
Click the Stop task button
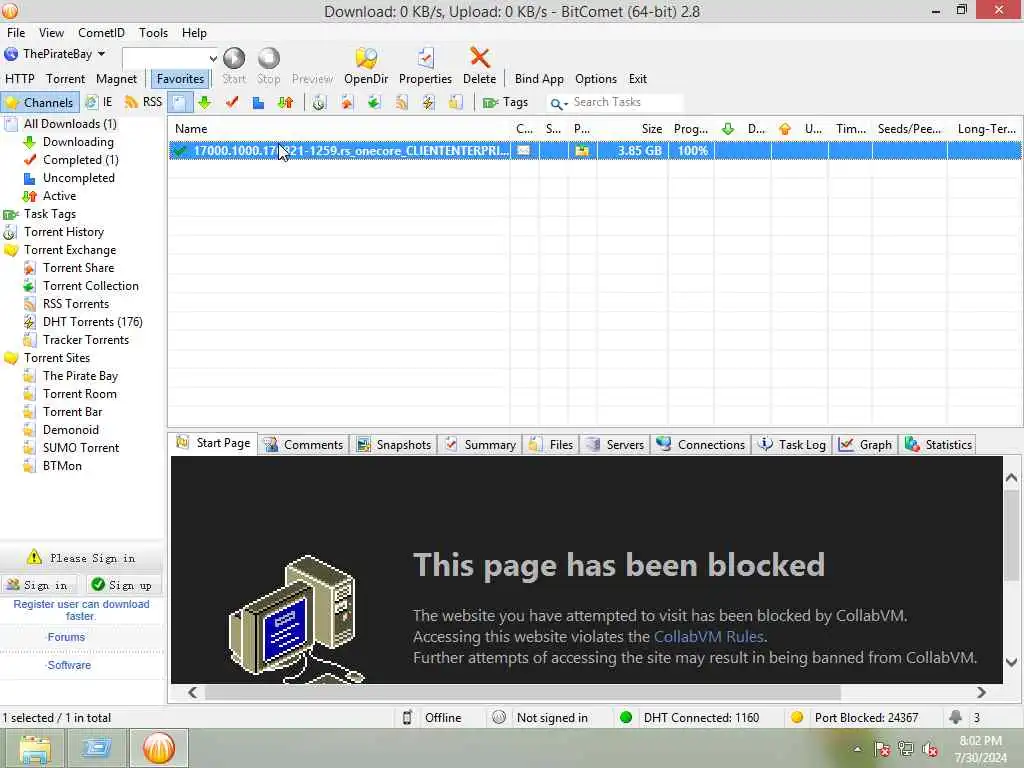point(268,66)
